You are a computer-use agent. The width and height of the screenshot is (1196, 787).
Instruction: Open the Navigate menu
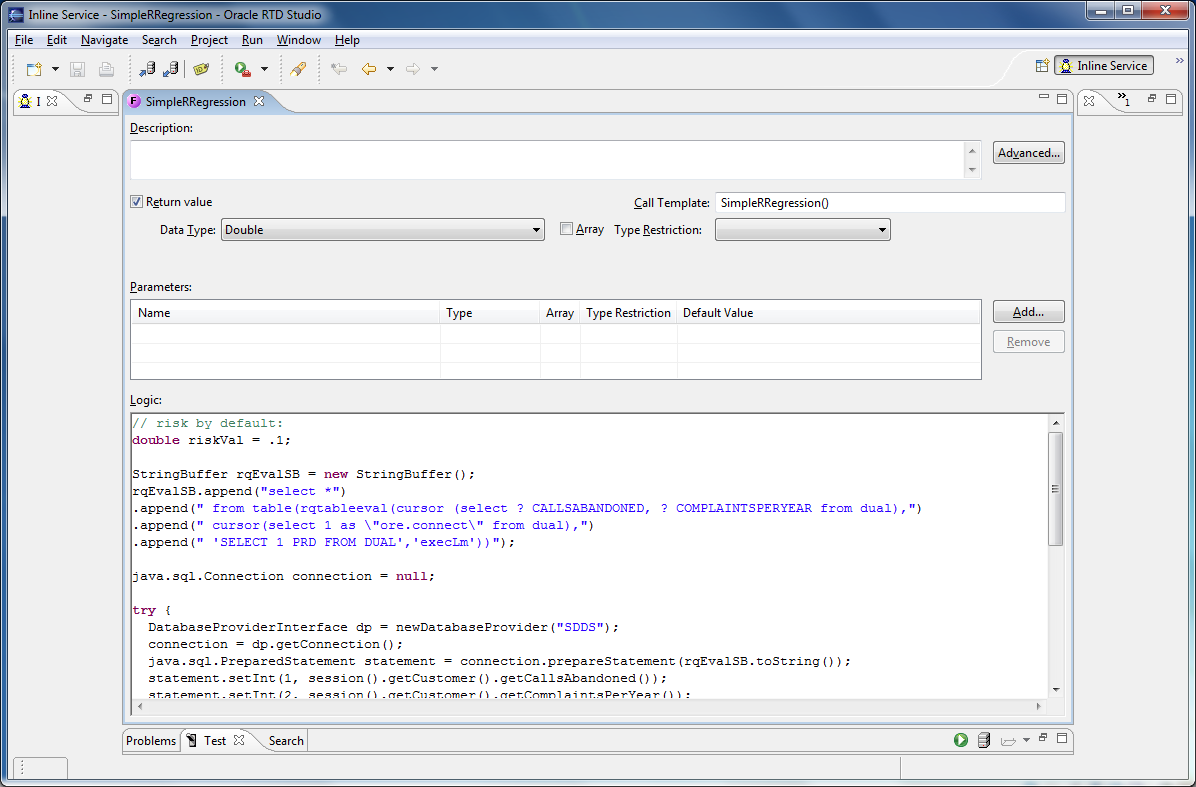(x=104, y=40)
